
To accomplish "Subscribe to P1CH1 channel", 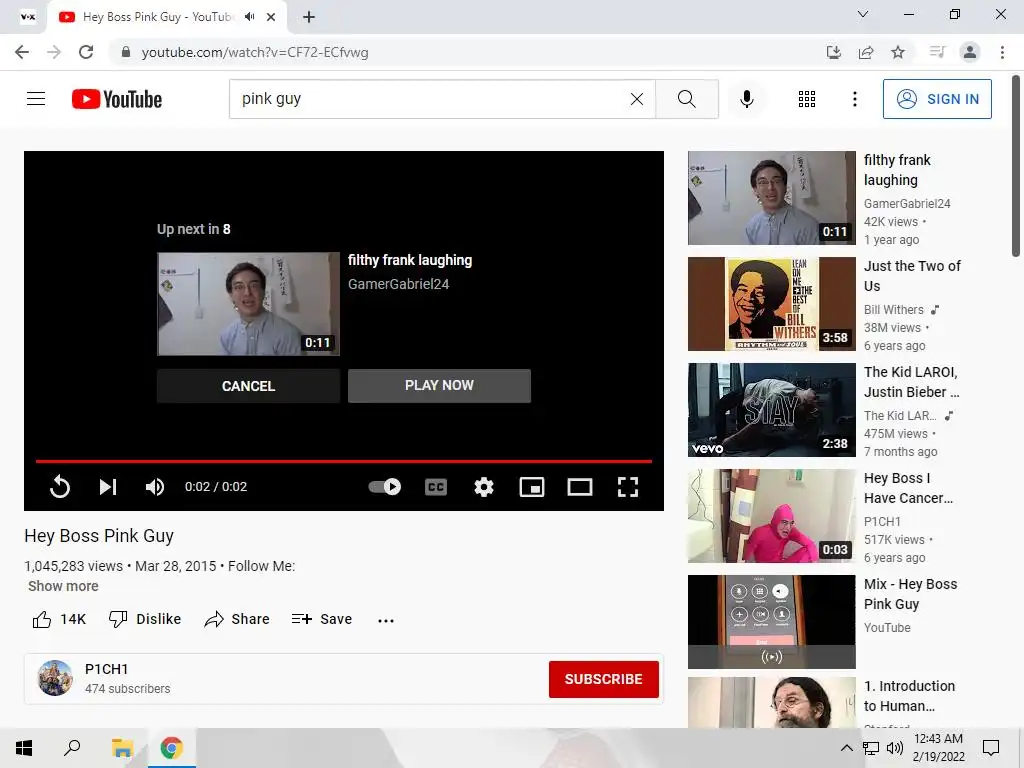I will [x=603, y=679].
